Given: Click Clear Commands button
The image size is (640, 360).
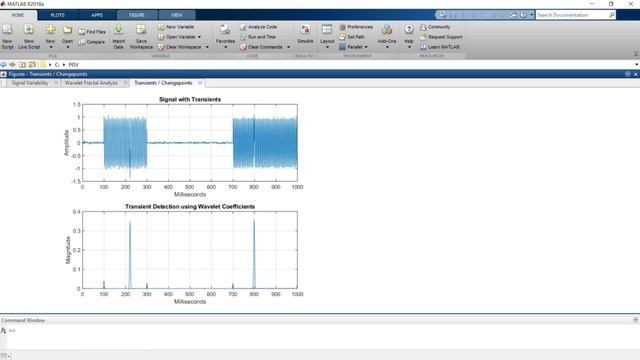Looking at the screenshot, I should [262, 47].
